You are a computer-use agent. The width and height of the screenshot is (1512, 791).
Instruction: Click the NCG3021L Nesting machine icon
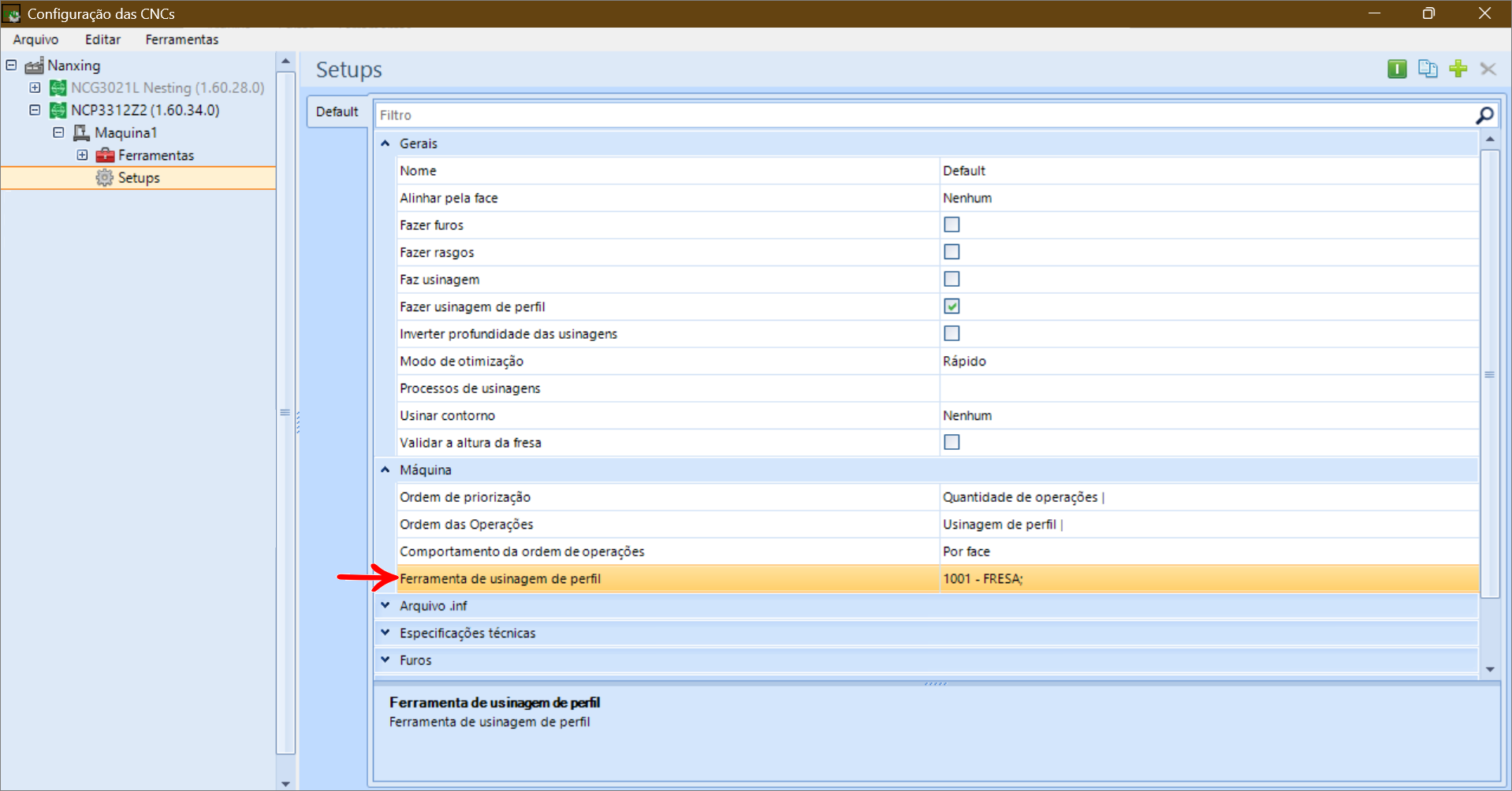[x=58, y=87]
